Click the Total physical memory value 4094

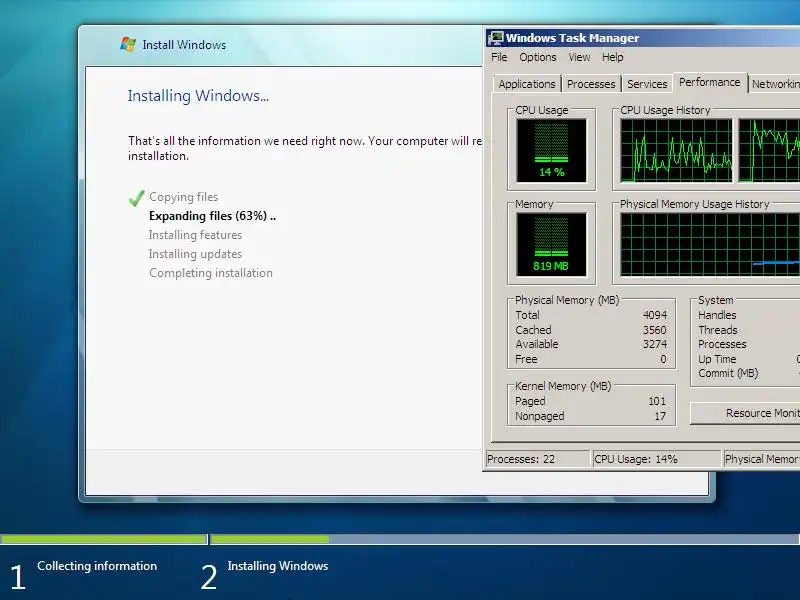click(x=655, y=315)
